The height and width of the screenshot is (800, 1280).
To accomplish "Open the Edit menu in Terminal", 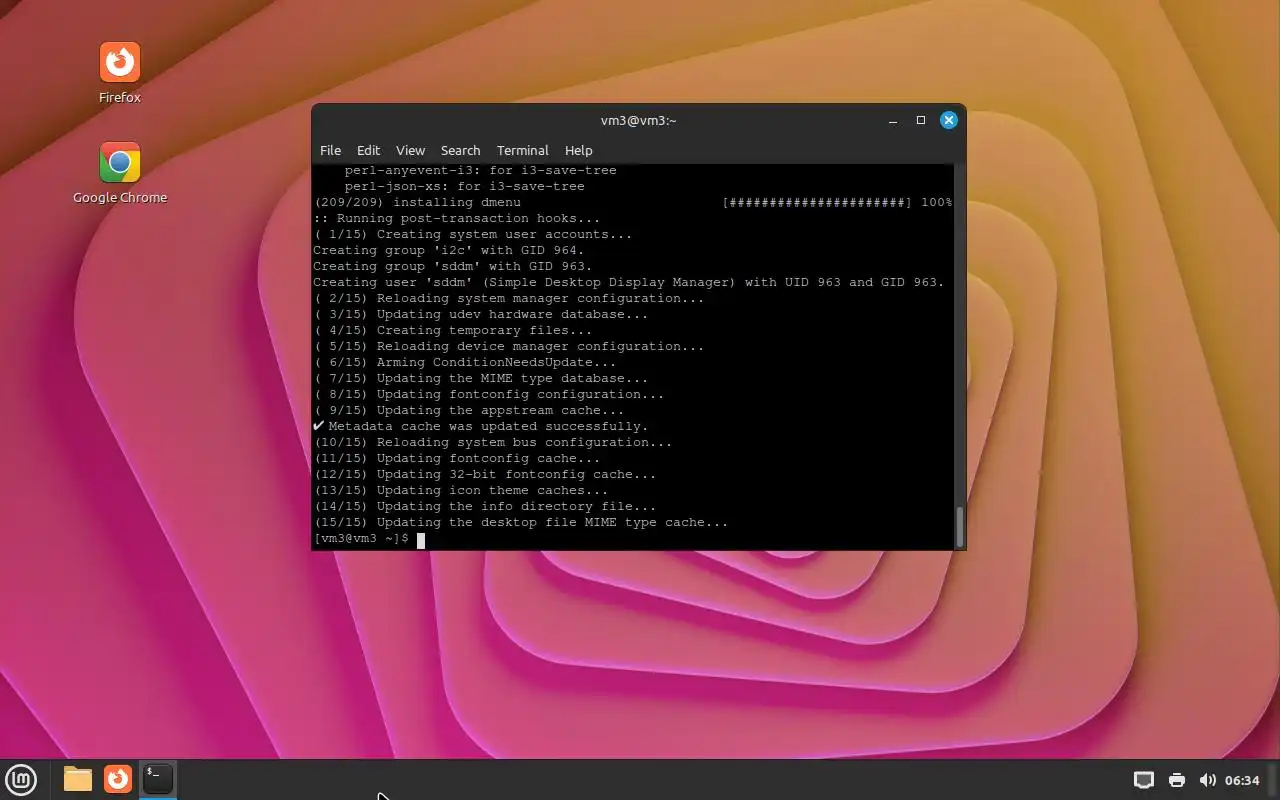I will pos(368,150).
